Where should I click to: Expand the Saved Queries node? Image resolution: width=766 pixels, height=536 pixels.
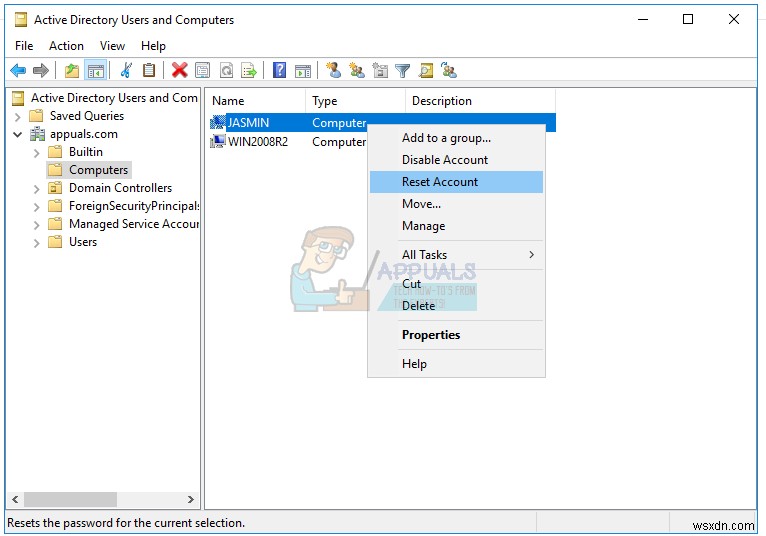tap(18, 117)
